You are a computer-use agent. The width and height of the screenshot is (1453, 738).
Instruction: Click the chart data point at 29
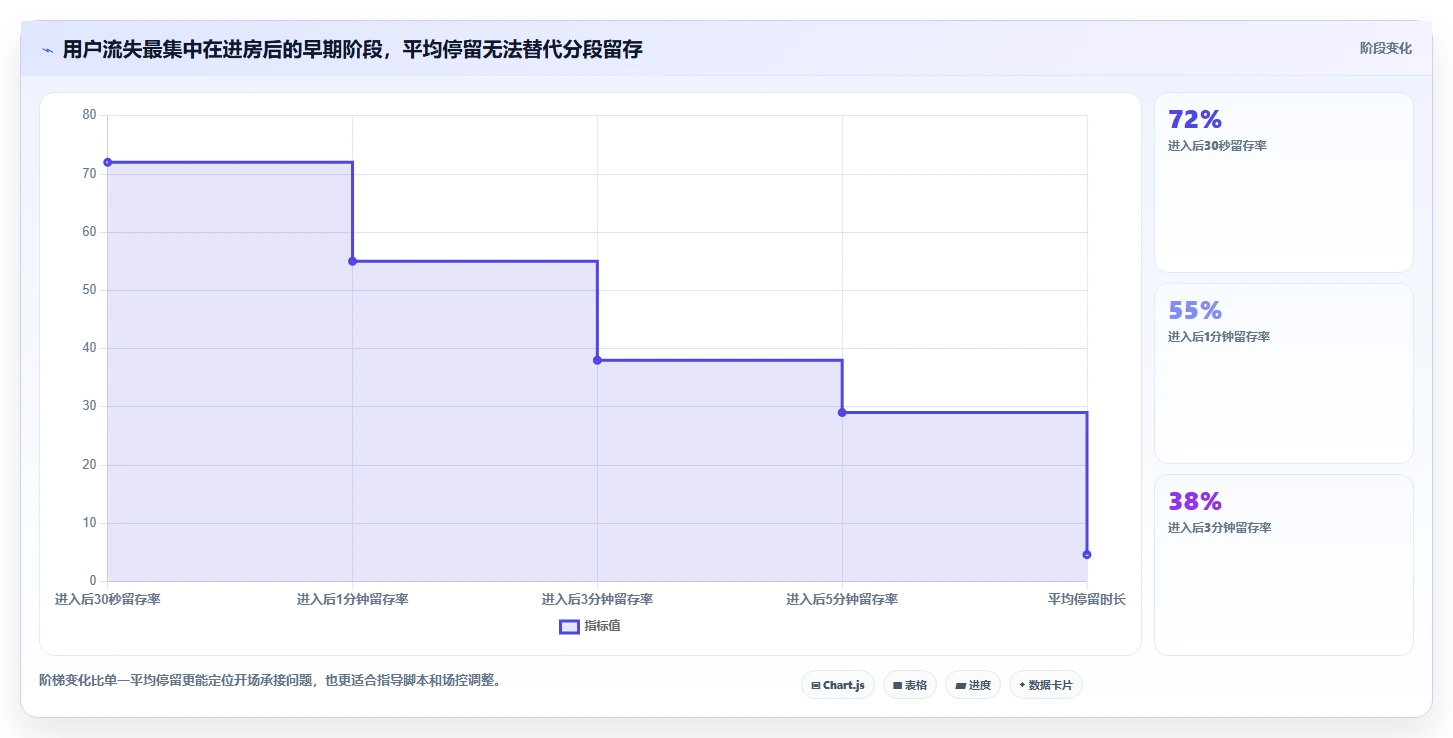click(842, 412)
